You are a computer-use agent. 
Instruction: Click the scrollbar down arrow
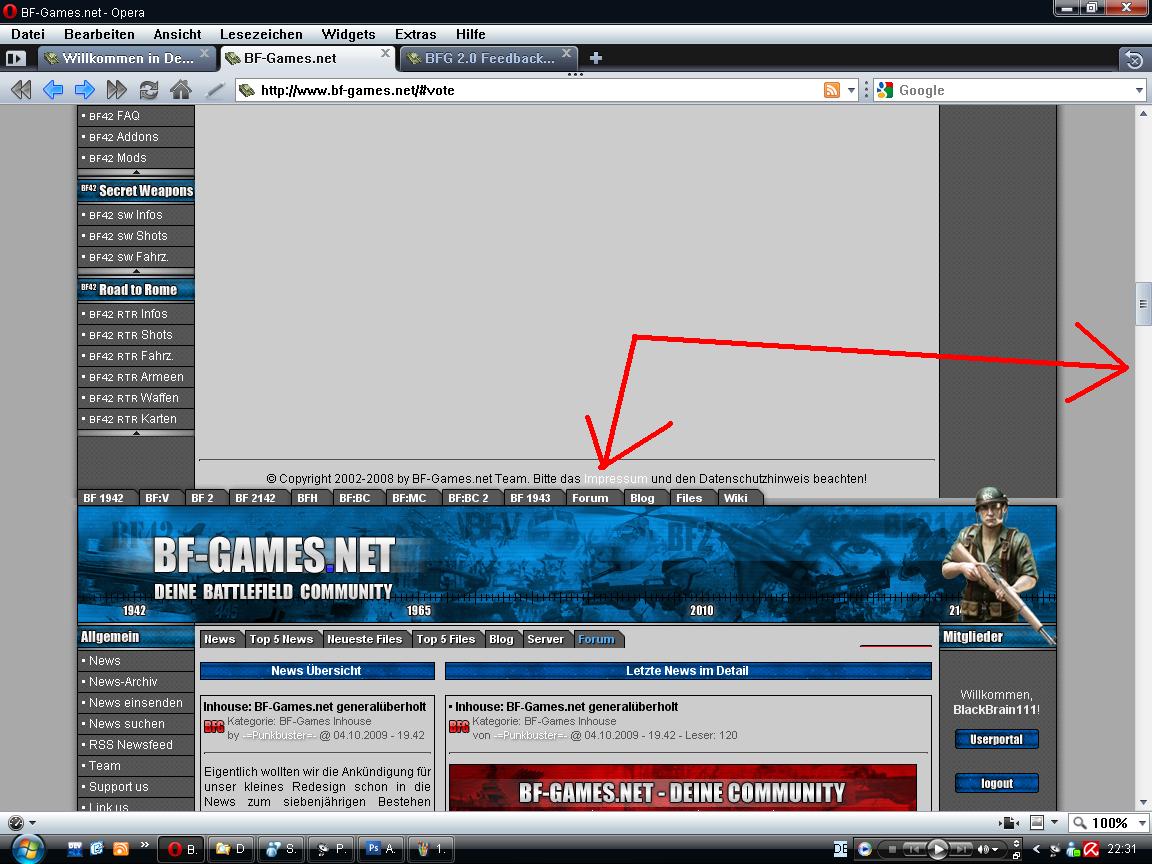coord(1143,803)
